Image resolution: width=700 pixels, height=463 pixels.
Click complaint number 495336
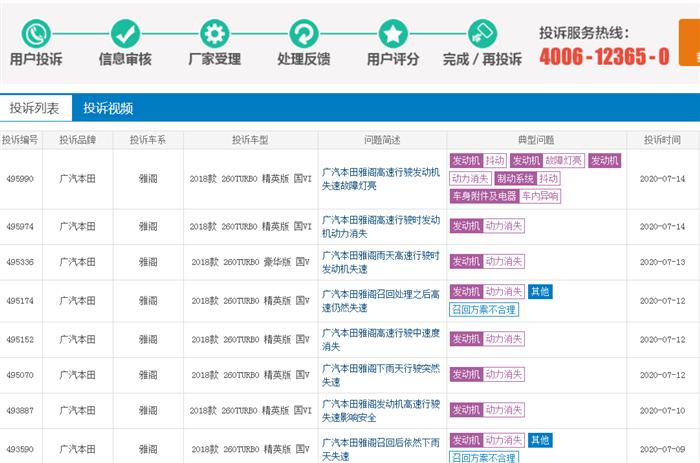point(20,262)
